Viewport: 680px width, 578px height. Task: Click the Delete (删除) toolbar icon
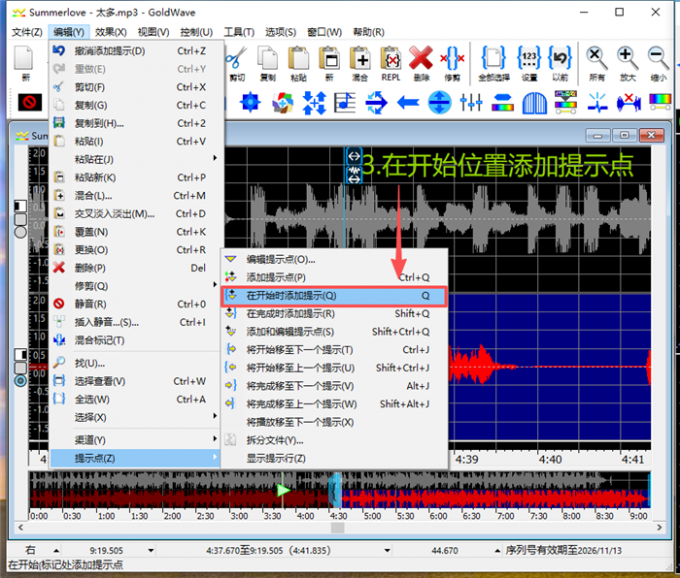pos(421,60)
